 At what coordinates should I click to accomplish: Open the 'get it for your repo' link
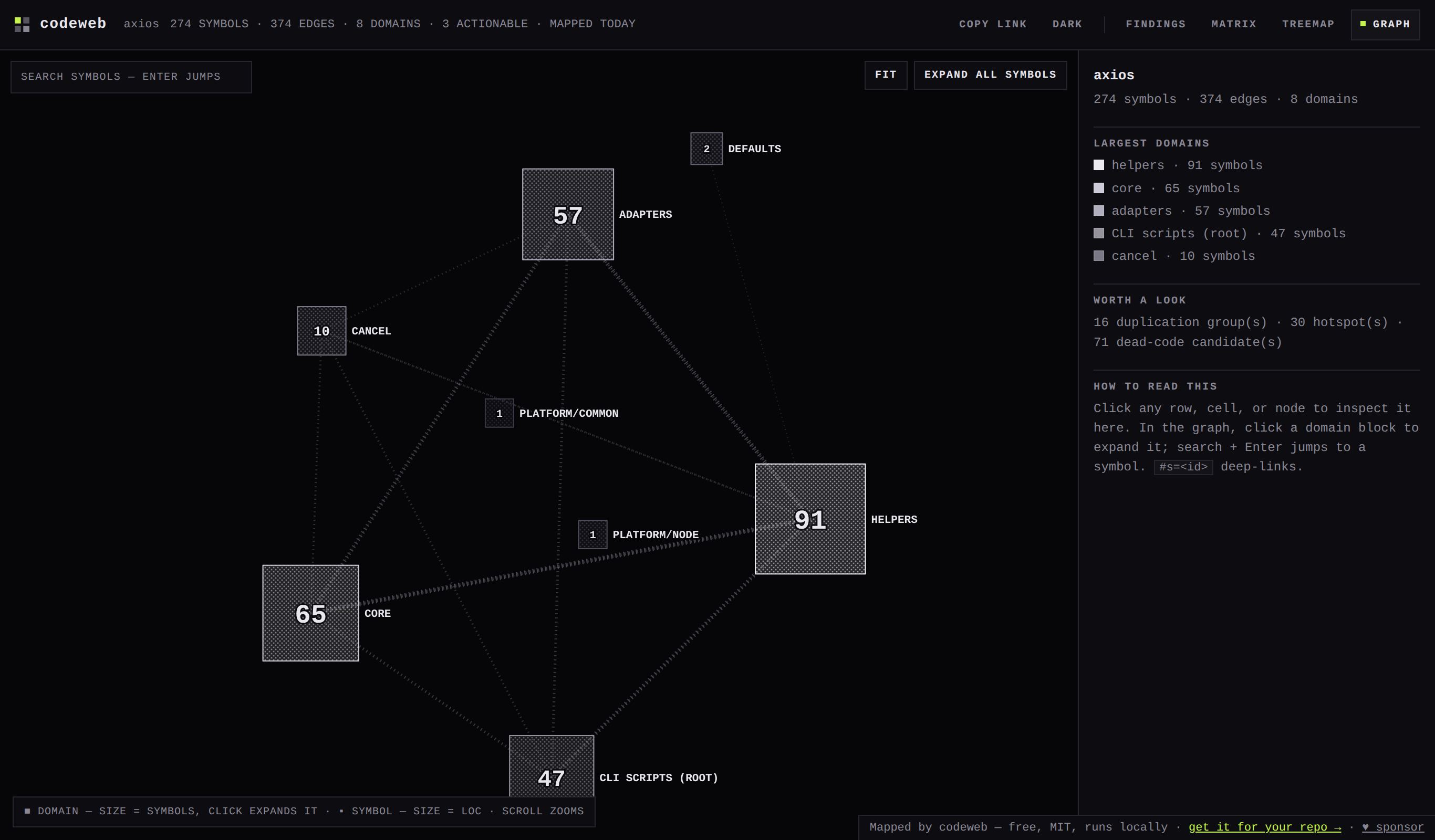1264,827
